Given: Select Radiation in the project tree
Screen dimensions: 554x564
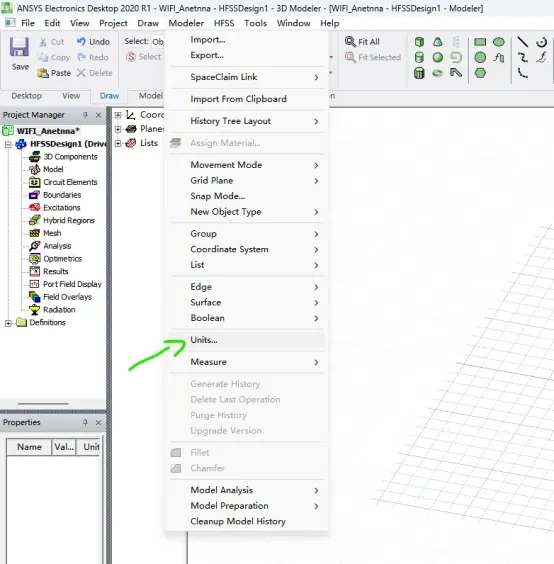Looking at the screenshot, I should click(x=59, y=310).
